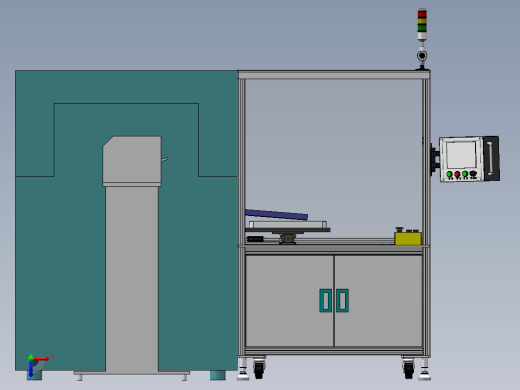Click the red X axis of the coordinate triad

(41, 359)
